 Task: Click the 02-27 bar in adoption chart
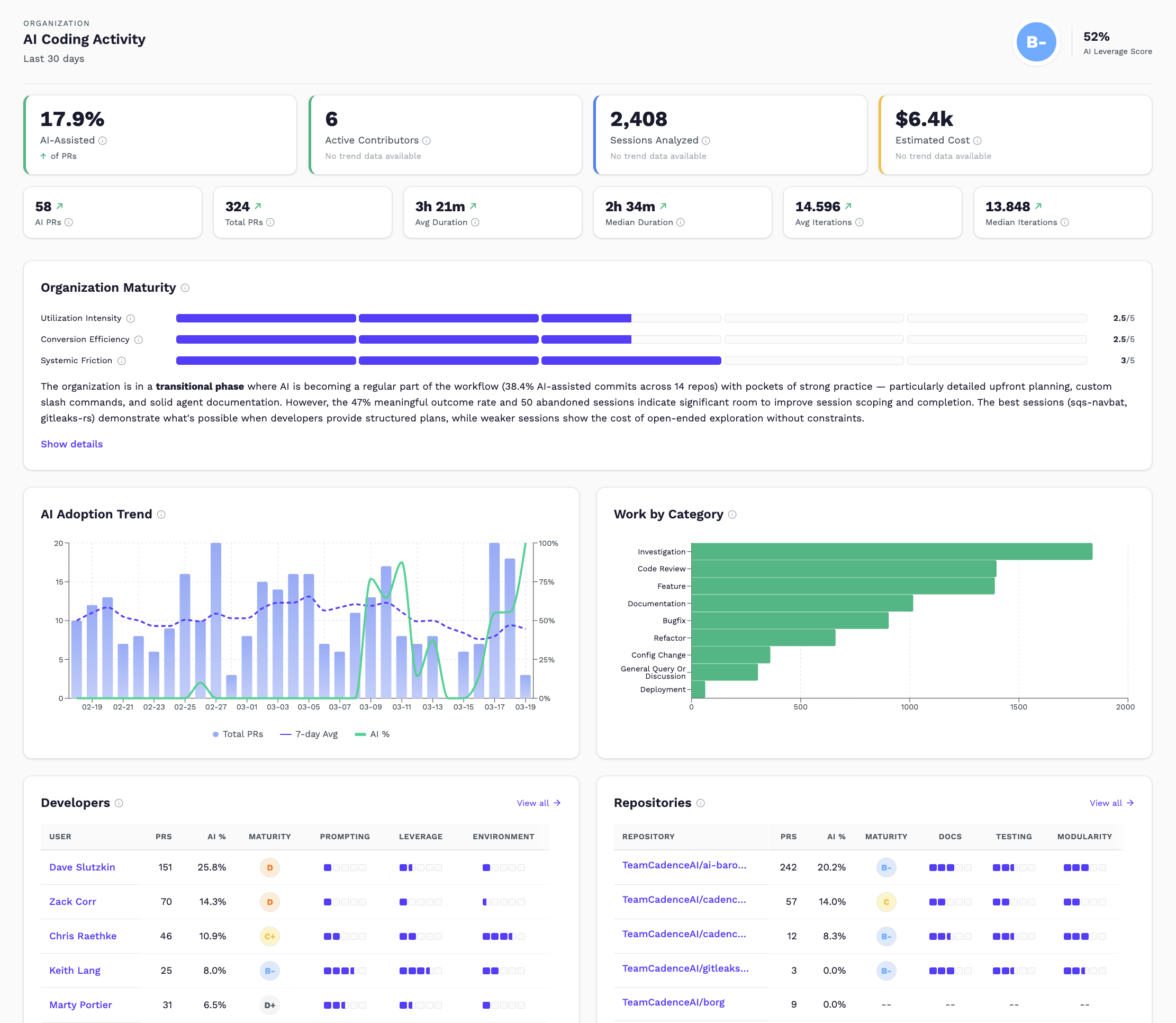(216, 621)
